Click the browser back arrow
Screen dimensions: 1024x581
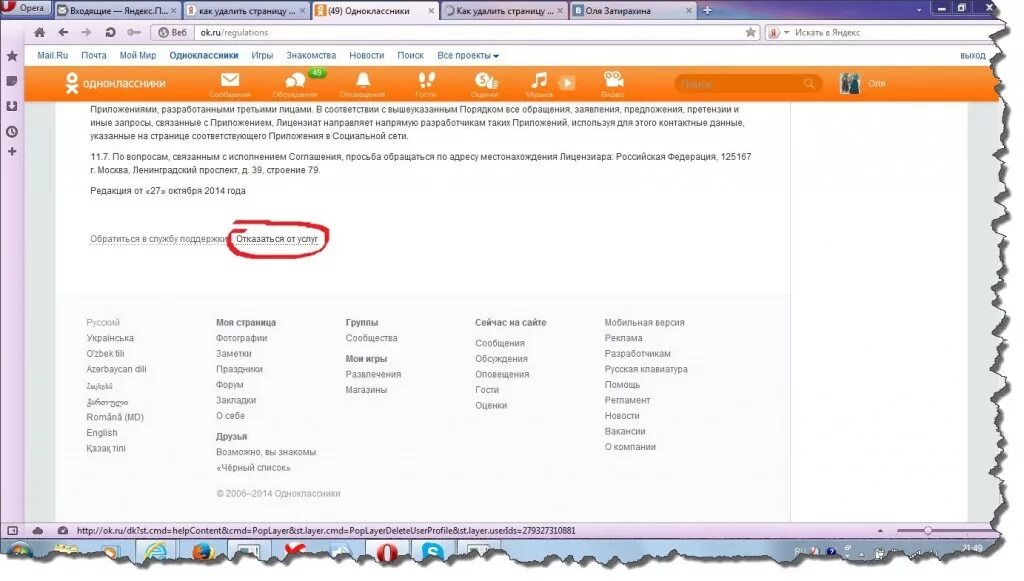coord(63,32)
